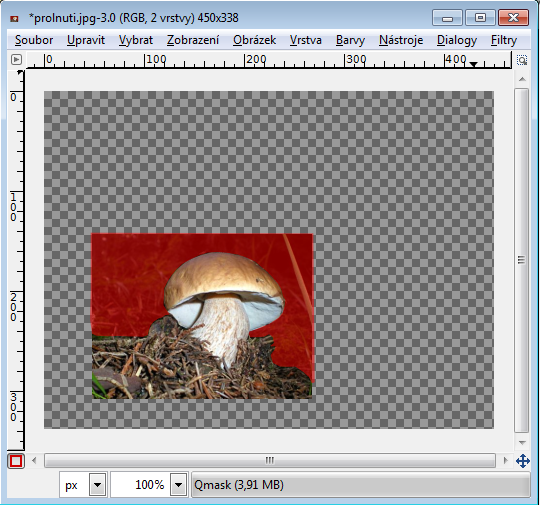
Task: Click the zoom-on-resize magnifier icon
Action: (x=522, y=60)
